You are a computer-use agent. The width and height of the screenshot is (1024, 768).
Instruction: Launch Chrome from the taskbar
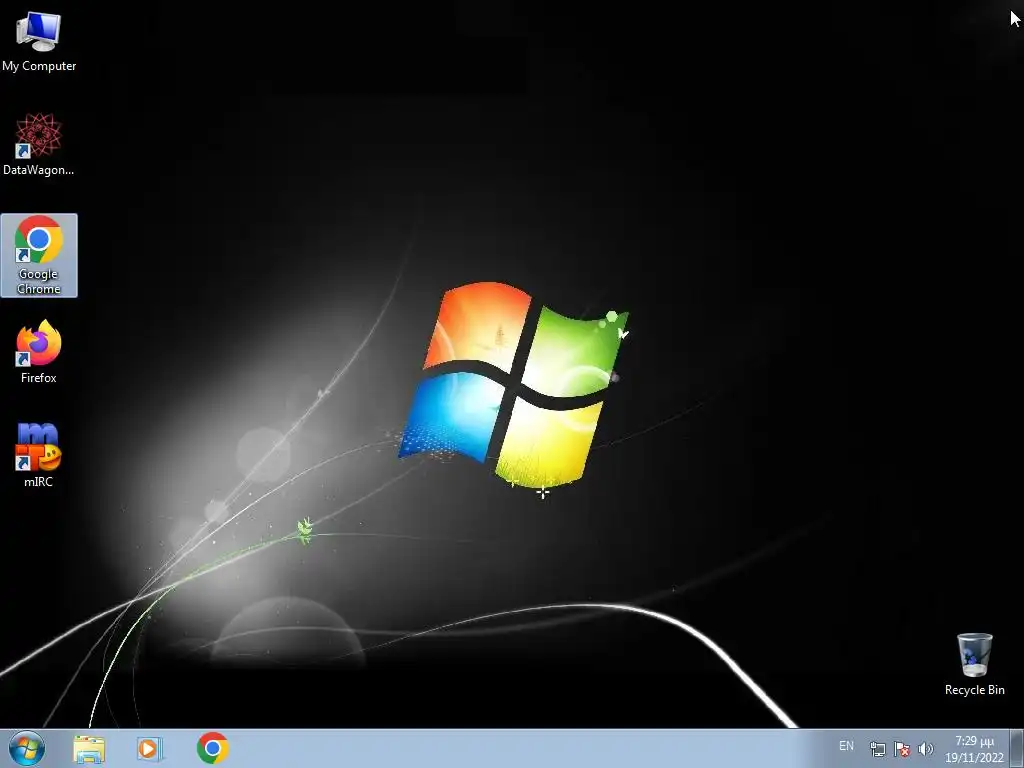point(212,748)
